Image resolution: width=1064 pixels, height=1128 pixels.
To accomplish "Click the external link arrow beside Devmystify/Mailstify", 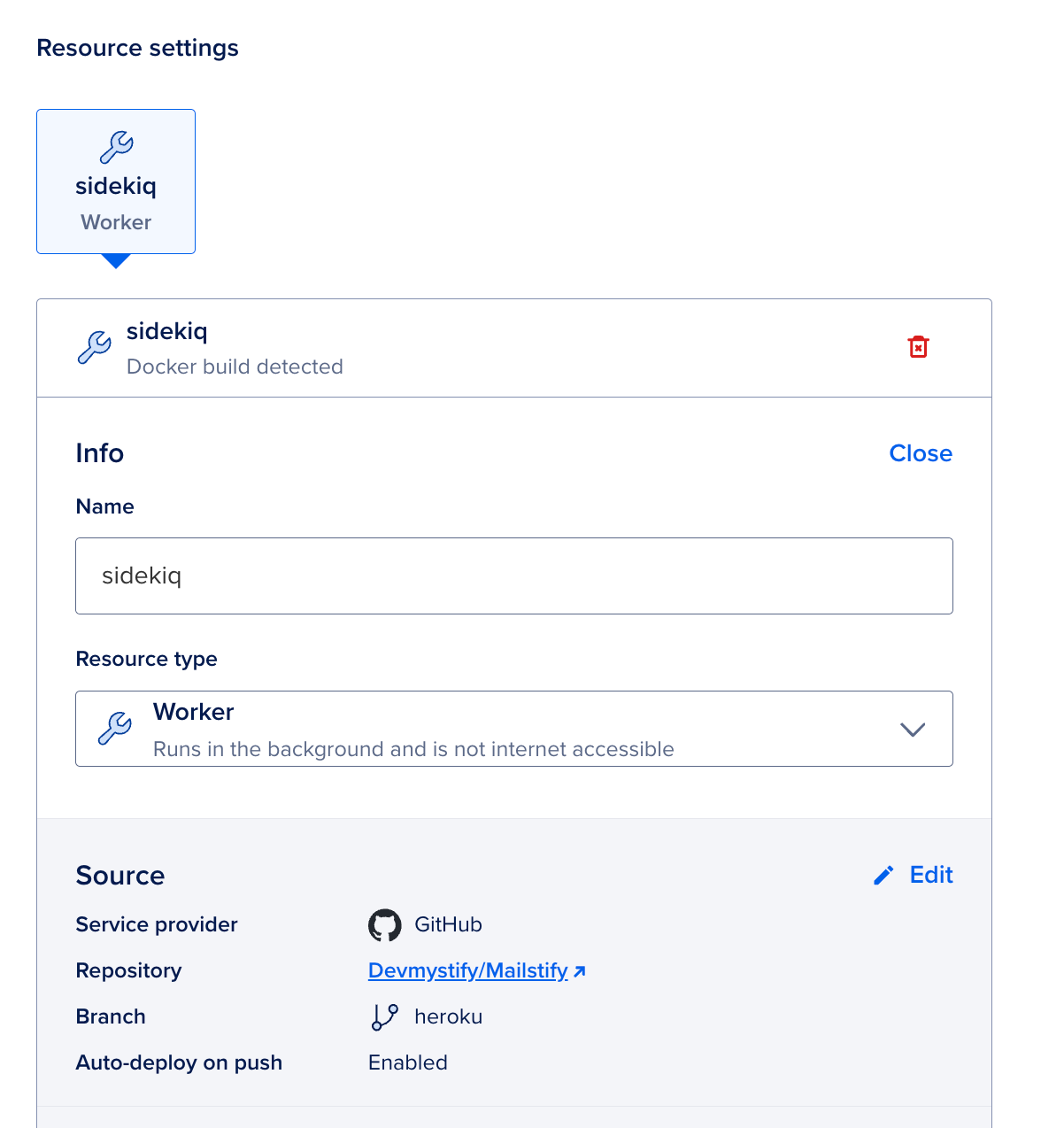I will (x=581, y=970).
